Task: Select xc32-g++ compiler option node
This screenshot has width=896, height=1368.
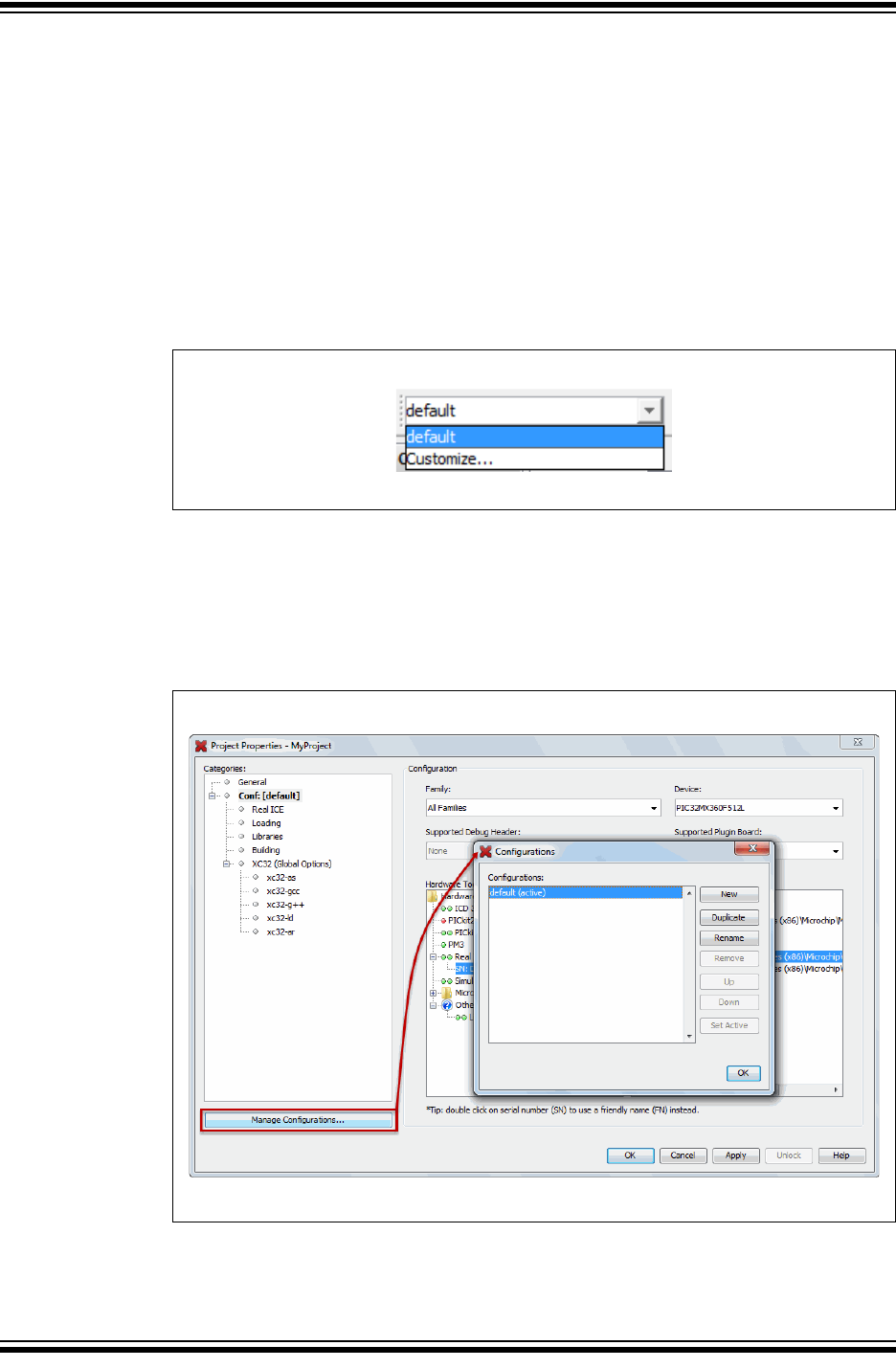Action: 285,905
